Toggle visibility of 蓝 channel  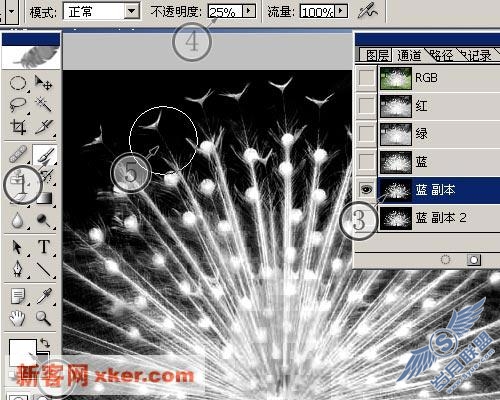[x=366, y=162]
